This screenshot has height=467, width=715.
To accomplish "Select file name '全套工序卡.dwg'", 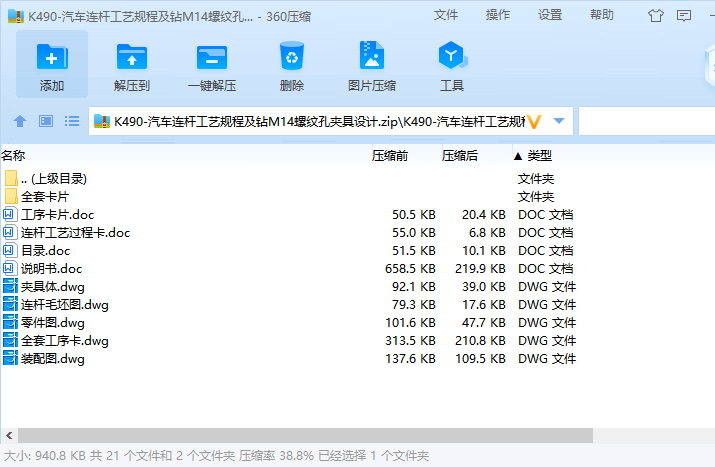I will pyautogui.click(x=65, y=341).
